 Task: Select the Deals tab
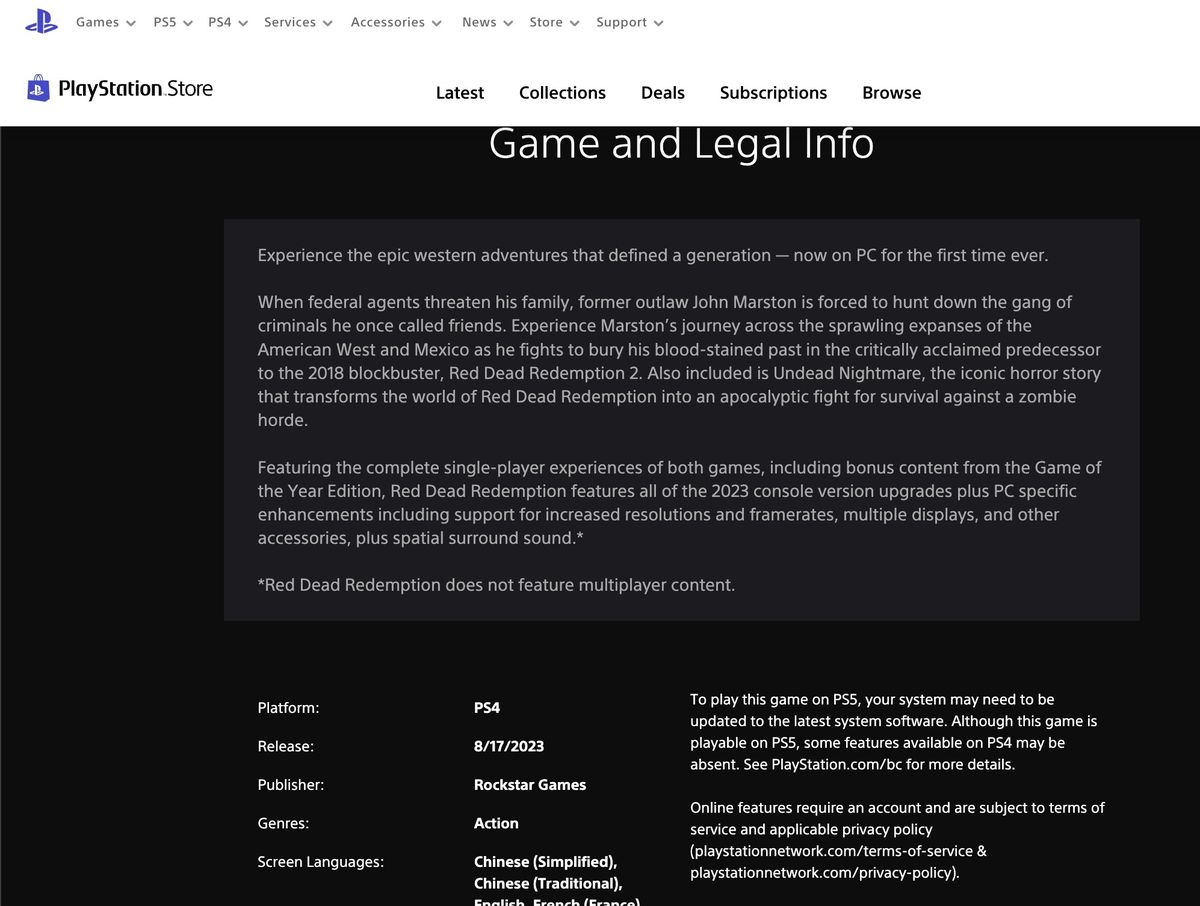tap(663, 92)
